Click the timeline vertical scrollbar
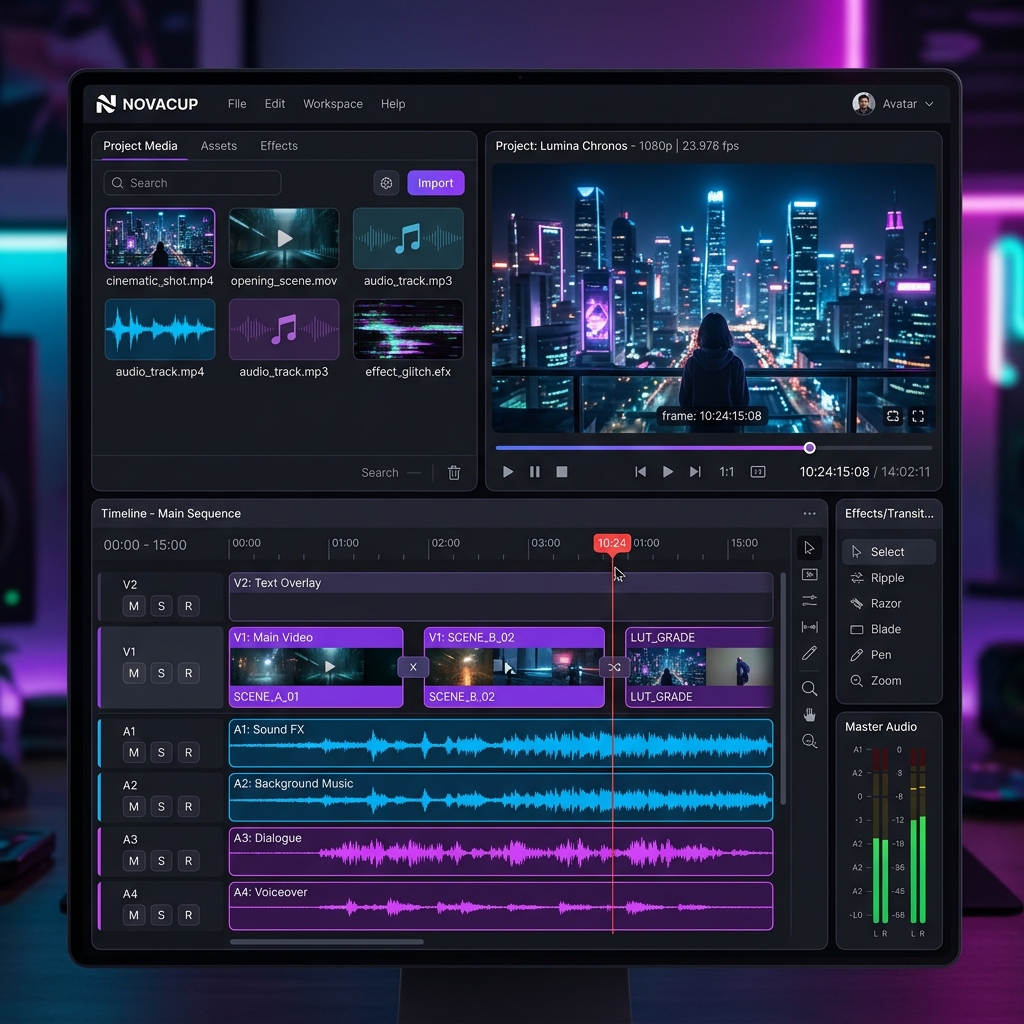1024x1024 pixels. [x=783, y=689]
